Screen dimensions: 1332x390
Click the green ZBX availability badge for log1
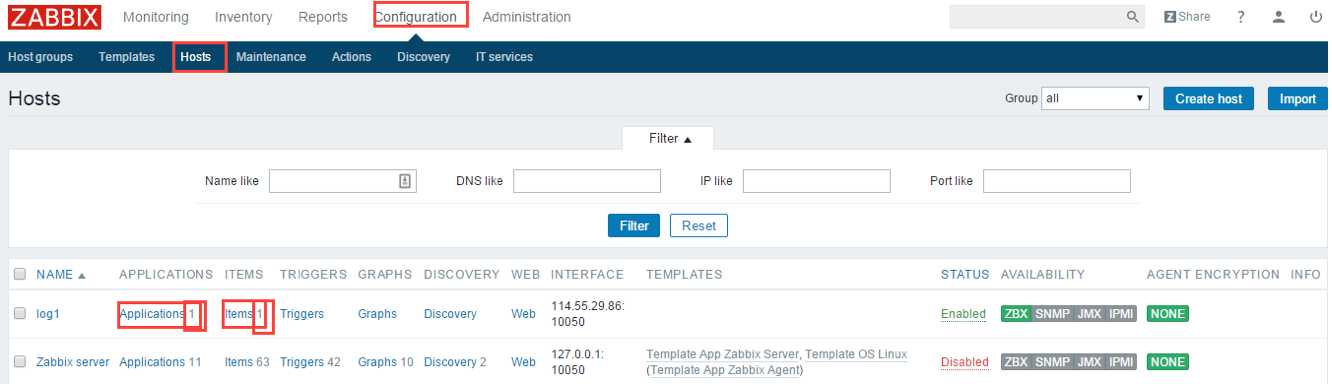(1016, 314)
